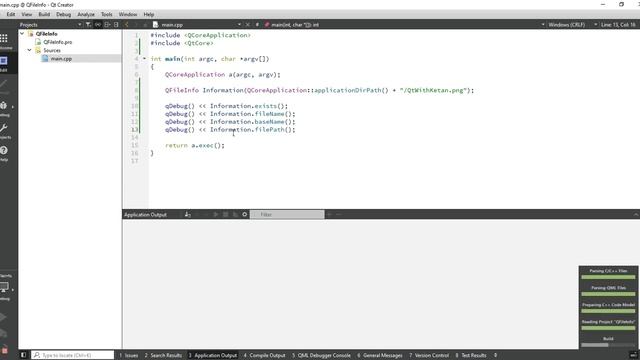Open the 6 General Messages pane
The width and height of the screenshot is (640, 360).
point(380,355)
